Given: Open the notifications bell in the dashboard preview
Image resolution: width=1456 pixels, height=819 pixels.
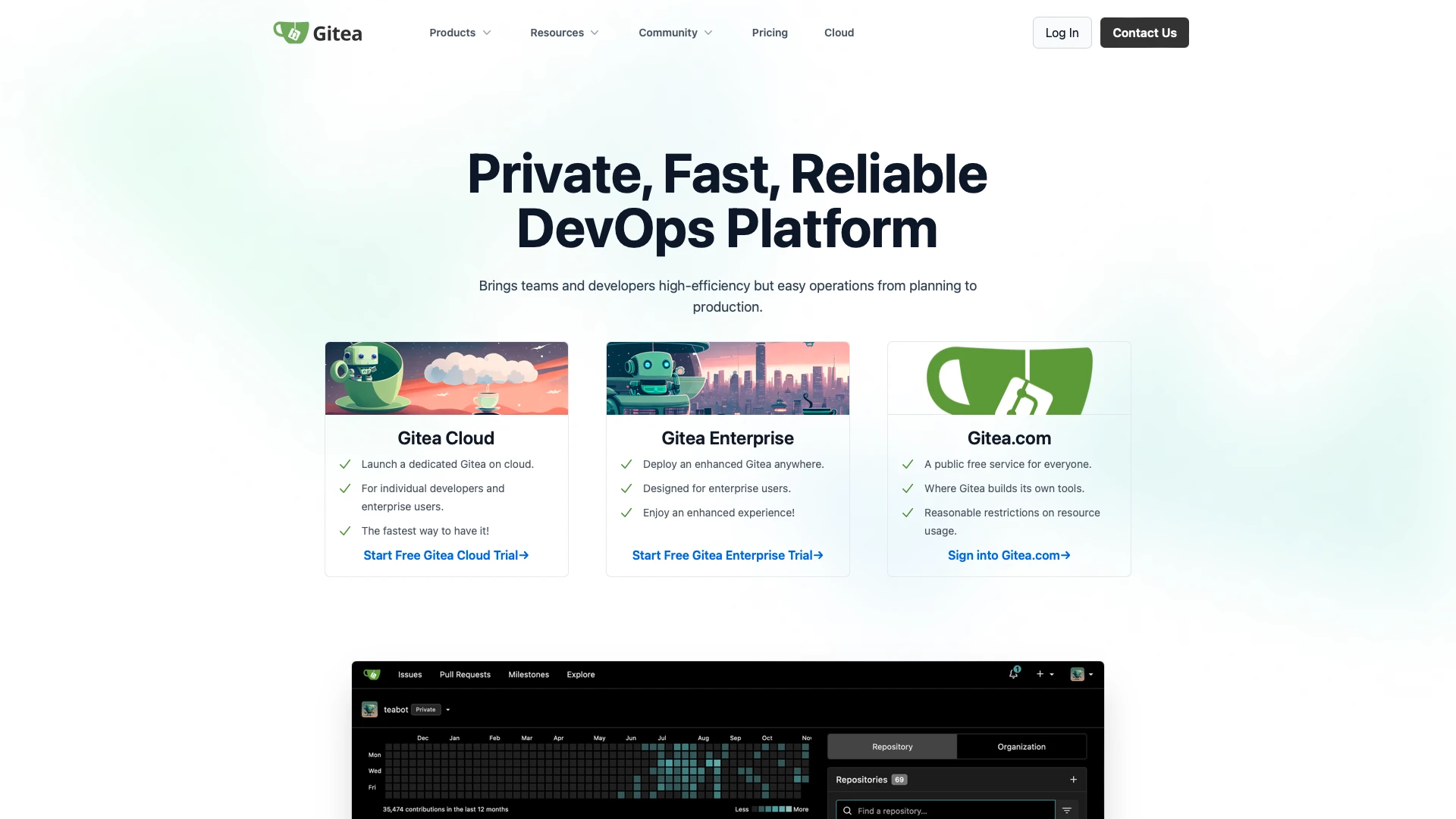Looking at the screenshot, I should 1014,673.
